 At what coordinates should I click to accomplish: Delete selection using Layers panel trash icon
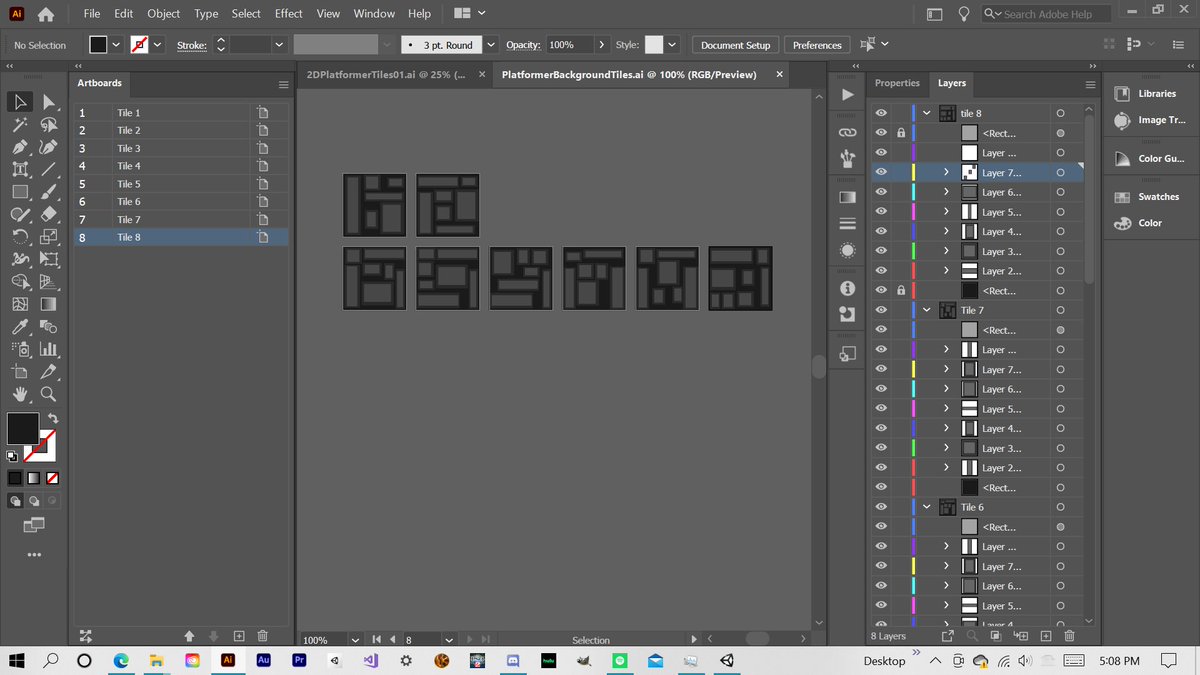pyautogui.click(x=1069, y=636)
